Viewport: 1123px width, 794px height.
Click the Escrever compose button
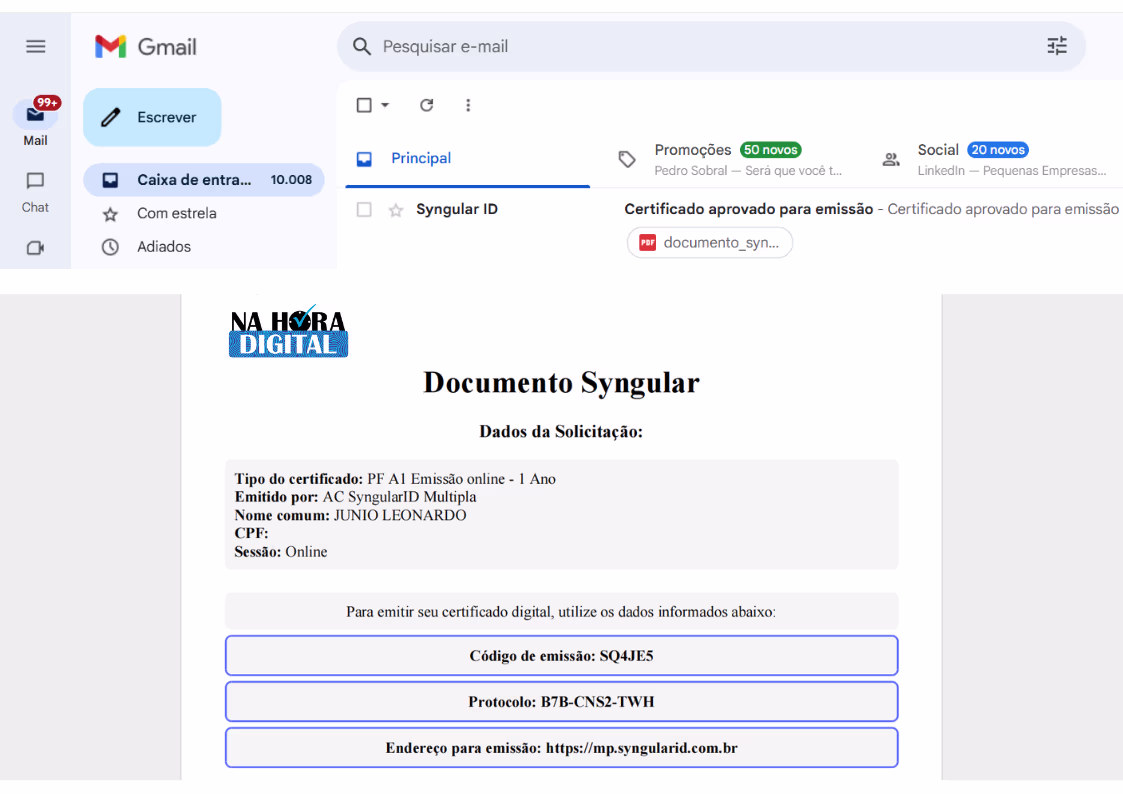[153, 117]
